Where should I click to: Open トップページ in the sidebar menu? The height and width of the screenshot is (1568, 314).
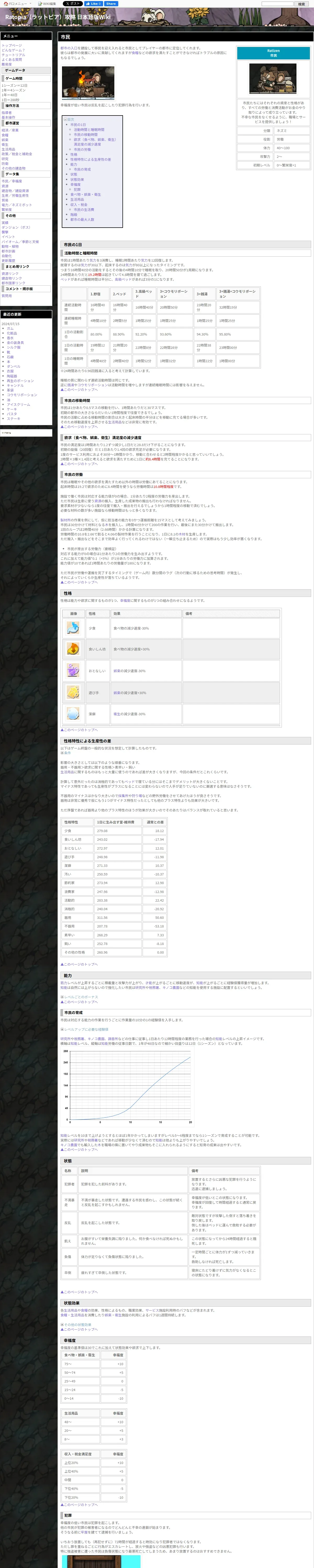[12, 46]
